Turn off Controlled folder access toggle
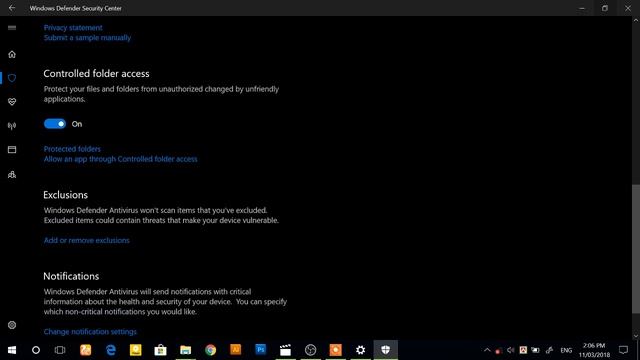Image resolution: width=640 pixels, height=360 pixels. point(55,124)
